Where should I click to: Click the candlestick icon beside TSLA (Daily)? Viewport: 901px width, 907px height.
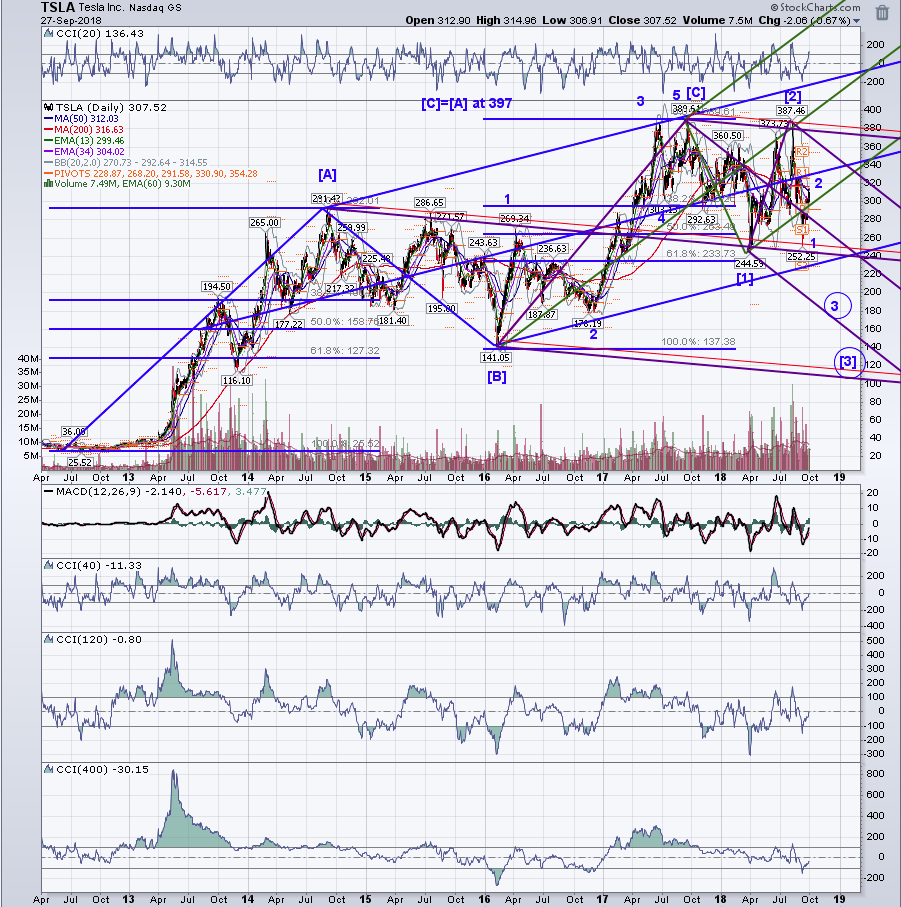[x=49, y=108]
